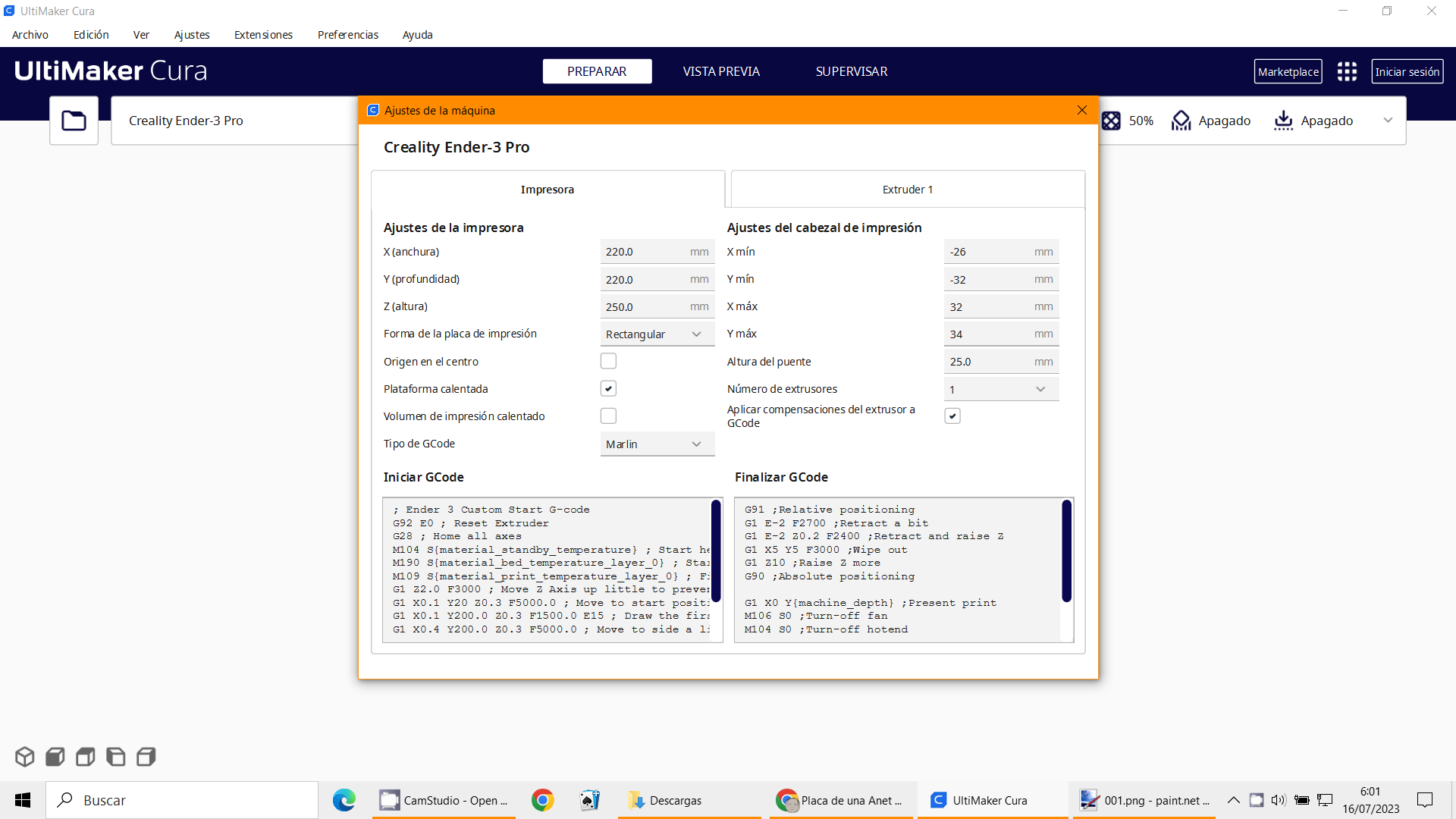
Task: Click the infill 50% icon
Action: pos(1111,121)
